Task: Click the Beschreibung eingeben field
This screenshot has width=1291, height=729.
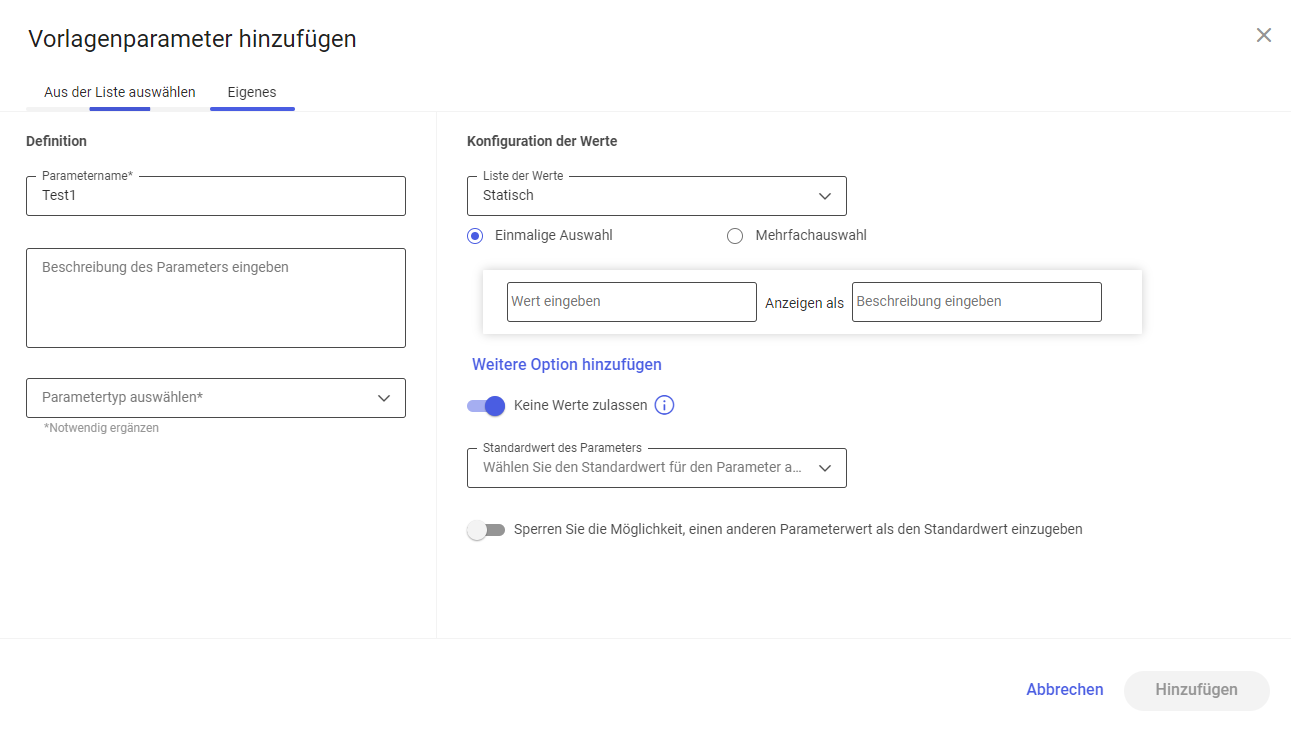Action: point(977,302)
